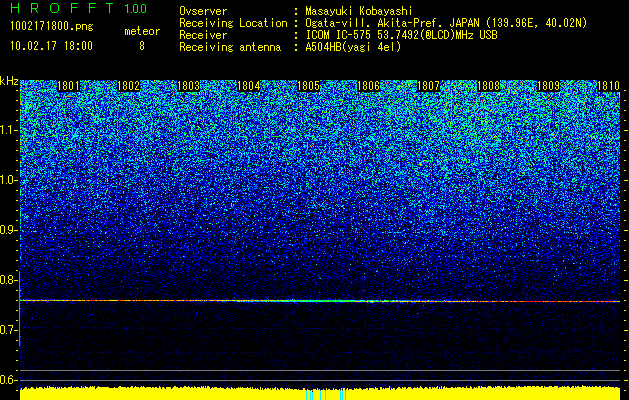Screen dimensions: 629x400
Task: Click the 1801 time marker
Action: tap(69, 86)
